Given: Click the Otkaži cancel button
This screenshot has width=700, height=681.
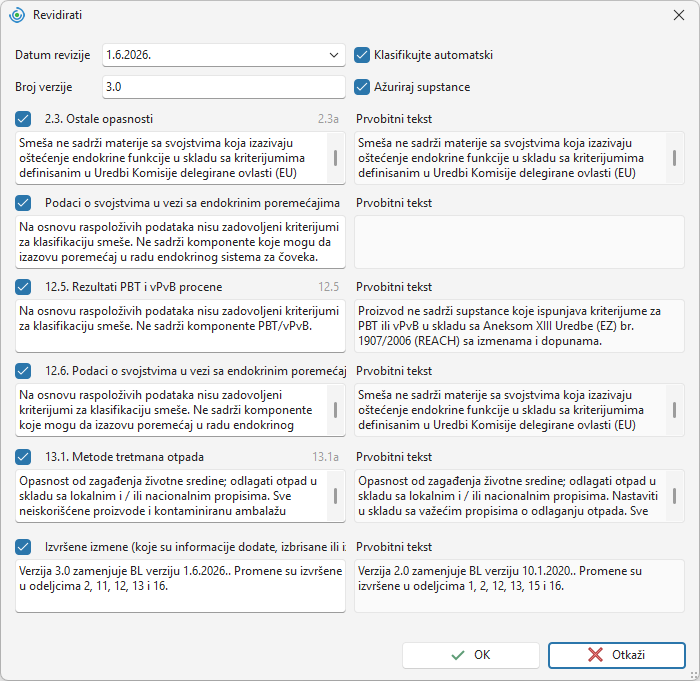Looking at the screenshot, I should [617, 655].
